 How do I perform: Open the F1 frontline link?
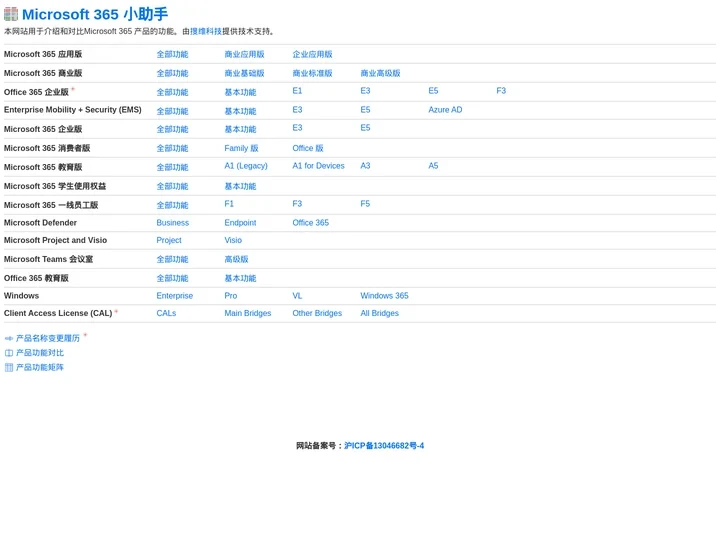(229, 204)
